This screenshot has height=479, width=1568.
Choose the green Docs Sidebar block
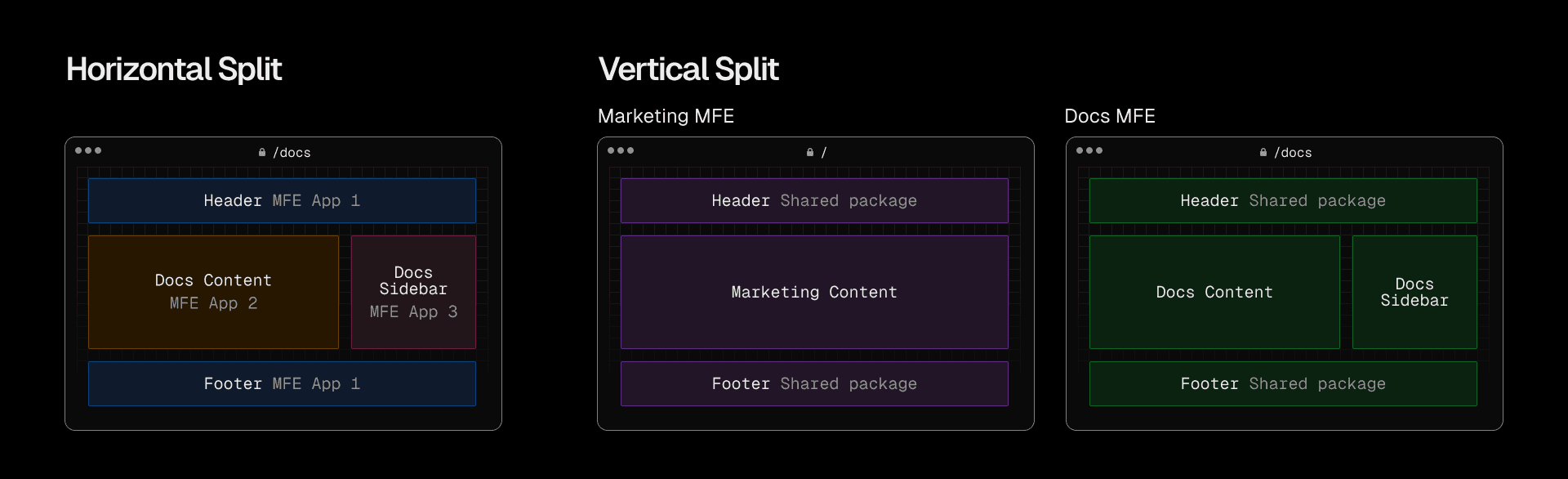(x=1414, y=292)
